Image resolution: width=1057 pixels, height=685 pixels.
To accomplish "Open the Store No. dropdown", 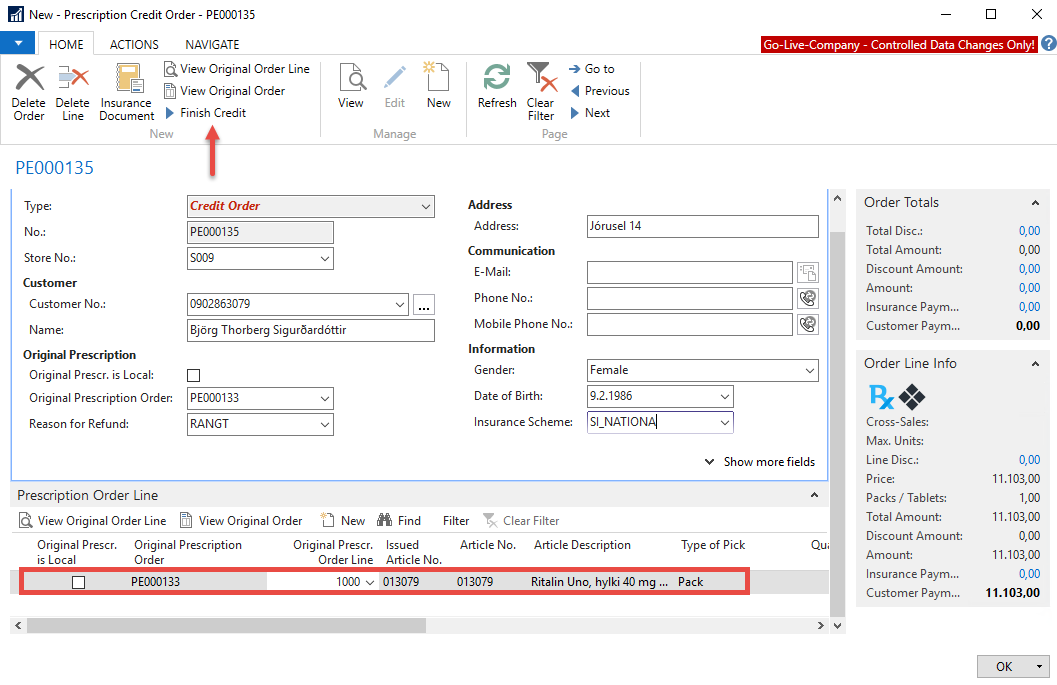I will coord(324,259).
